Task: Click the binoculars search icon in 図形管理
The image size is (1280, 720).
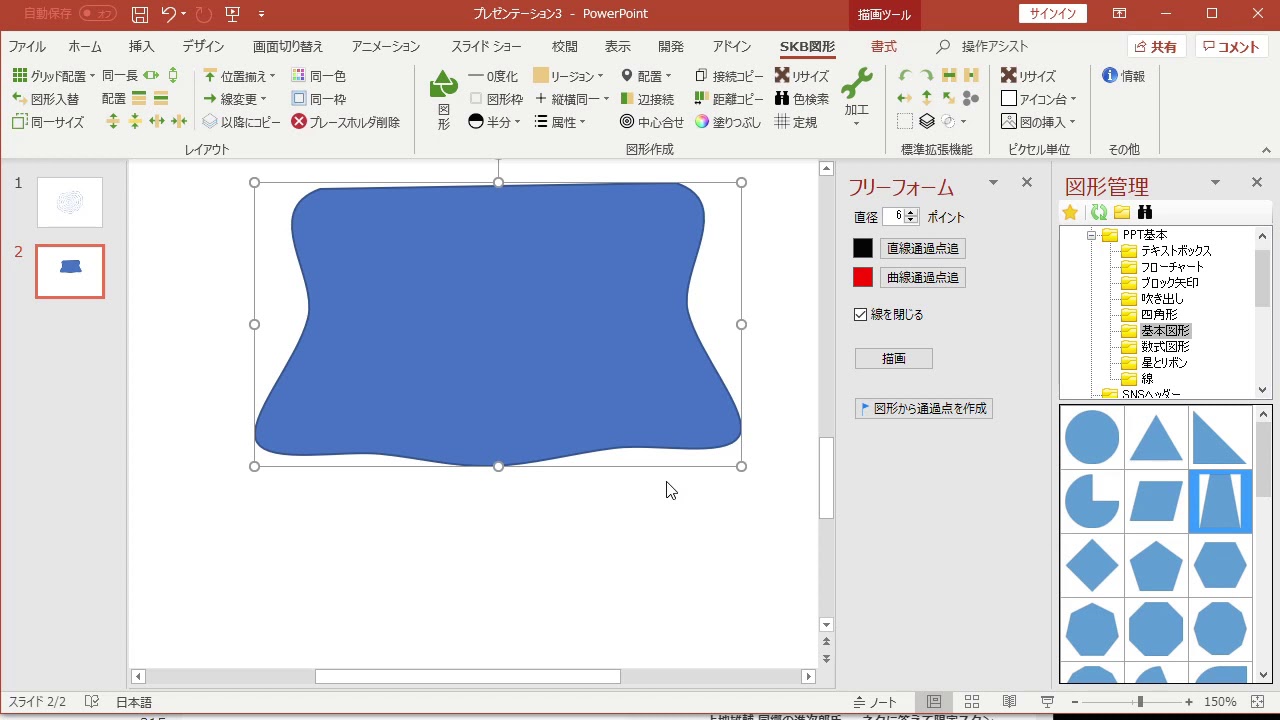Action: pos(1145,212)
